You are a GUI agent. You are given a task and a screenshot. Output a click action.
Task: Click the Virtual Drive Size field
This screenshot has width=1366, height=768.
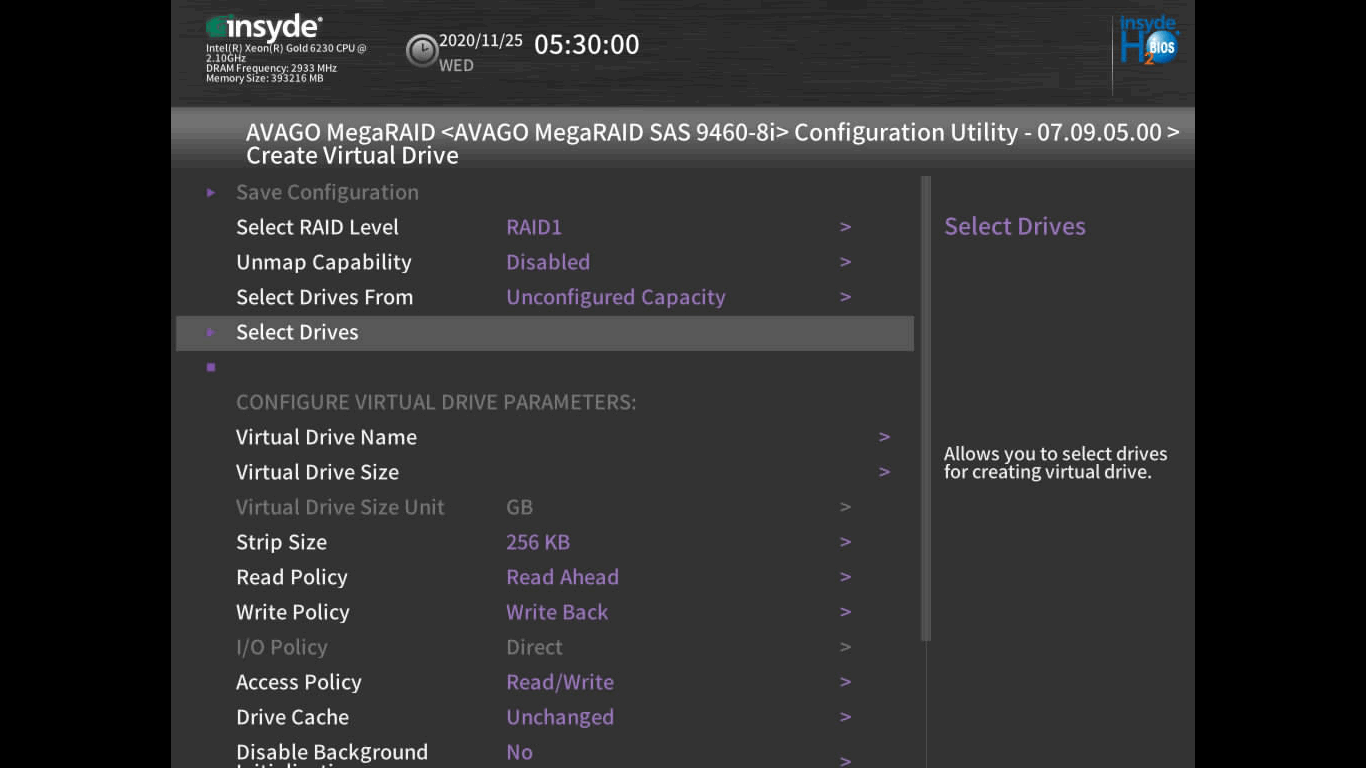[317, 472]
